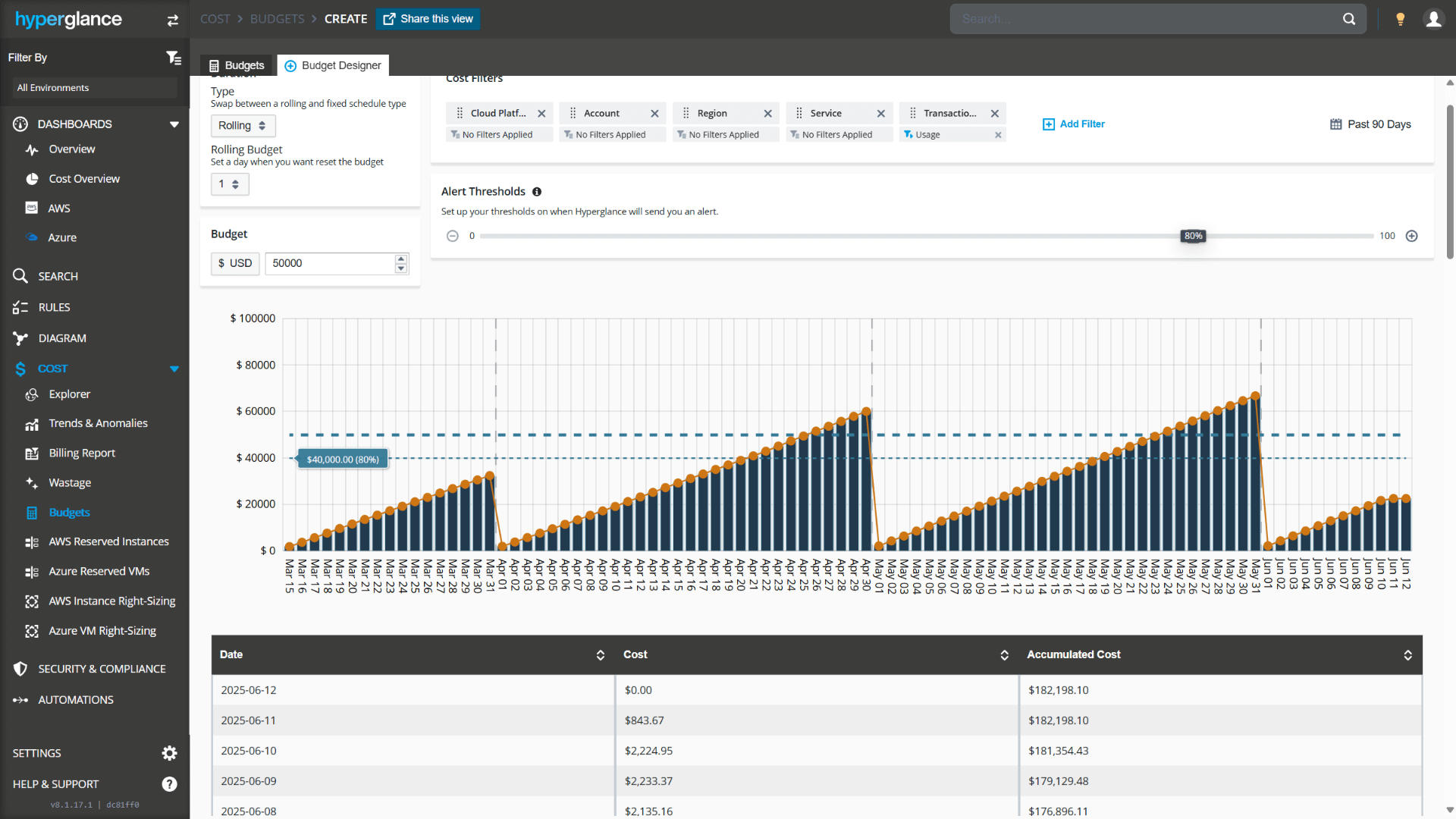Click BUDGETS breadcrumb link
Image resolution: width=1456 pixels, height=819 pixels.
pos(277,19)
